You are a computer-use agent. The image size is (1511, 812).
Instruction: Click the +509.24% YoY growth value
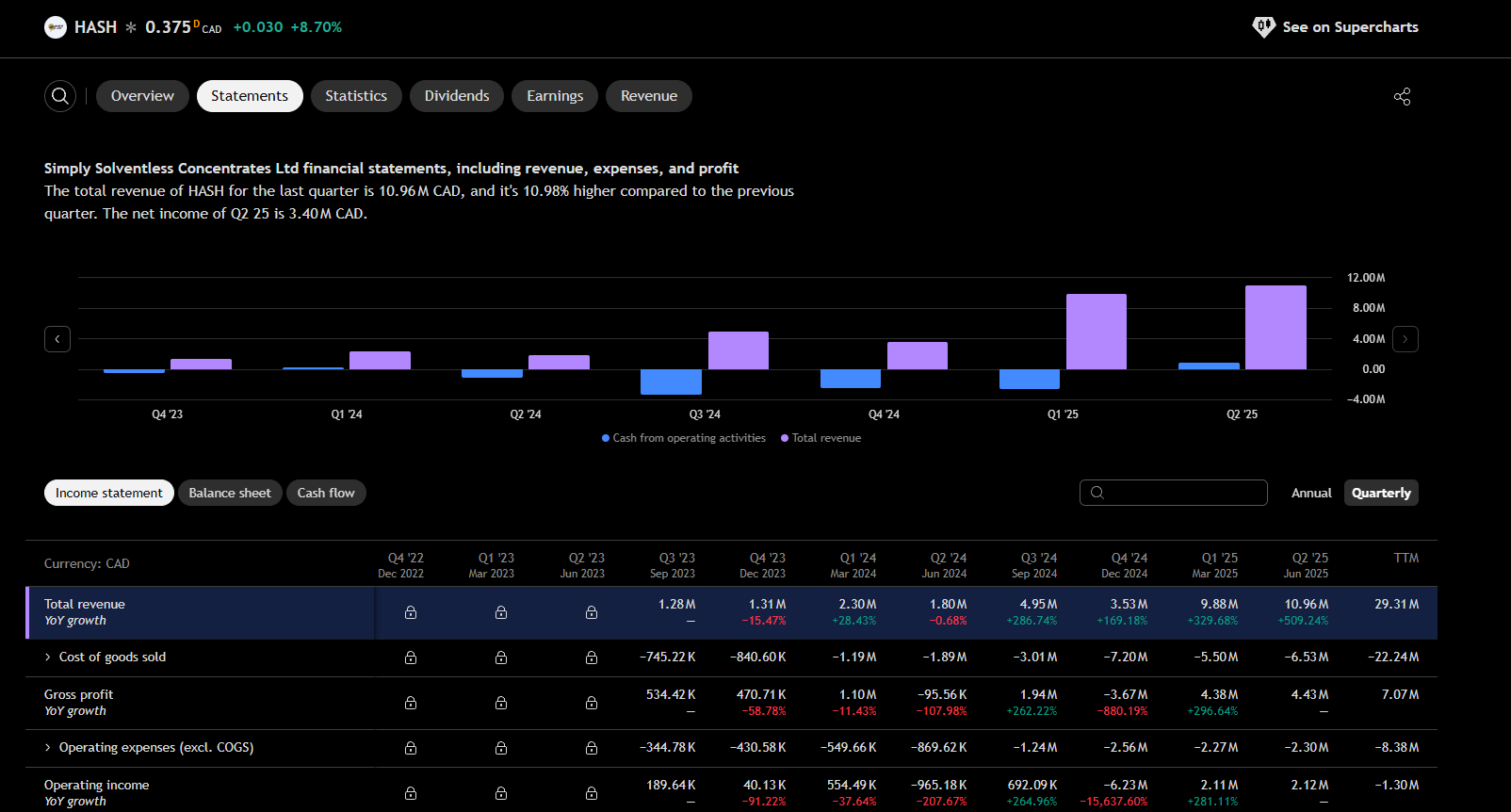(x=1303, y=621)
